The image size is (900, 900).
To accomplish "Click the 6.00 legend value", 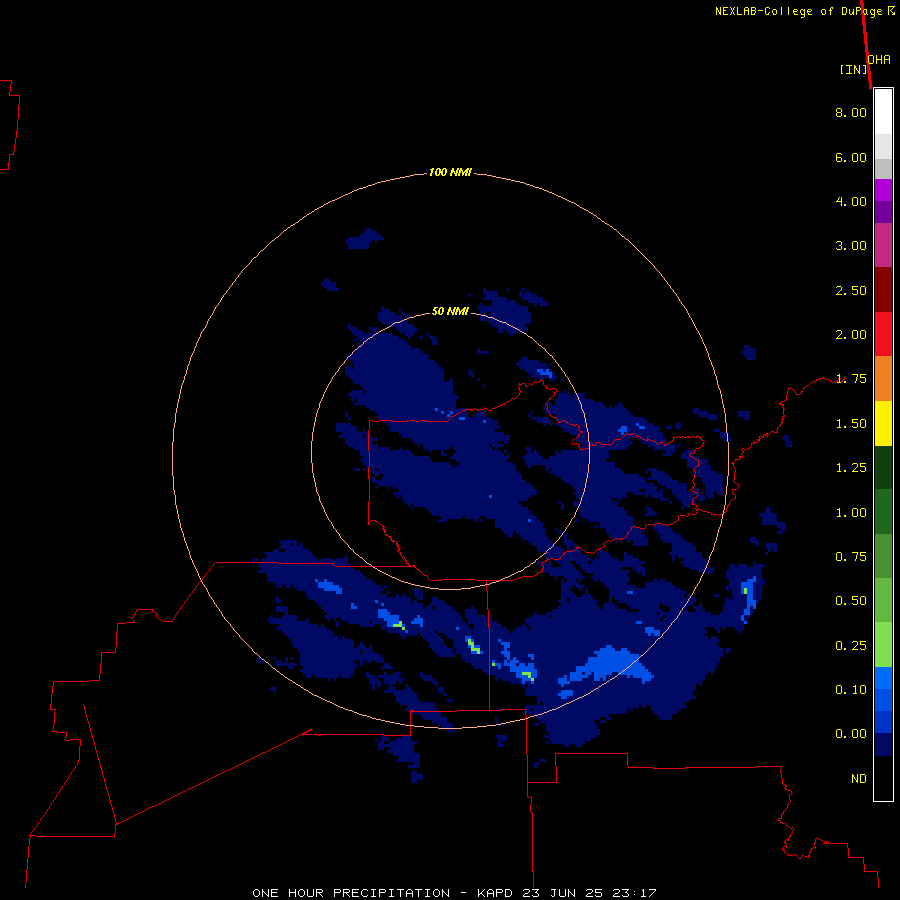I will (851, 157).
